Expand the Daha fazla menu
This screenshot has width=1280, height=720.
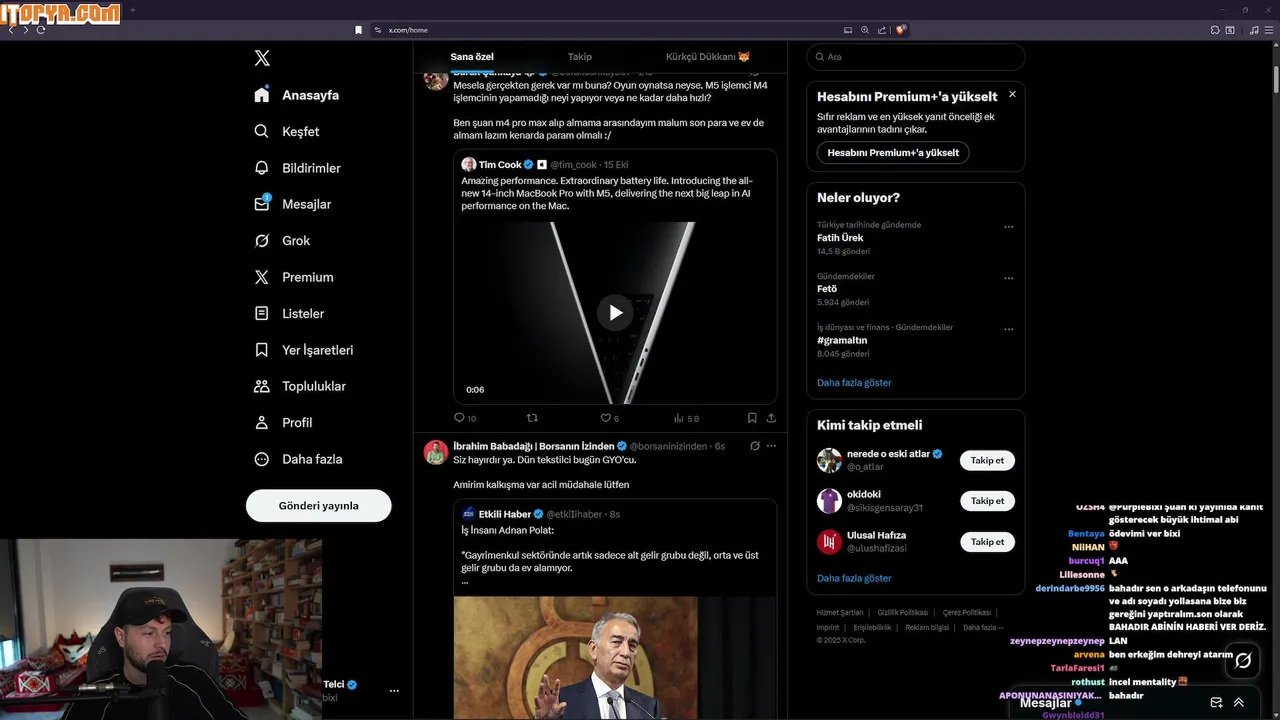pos(297,459)
